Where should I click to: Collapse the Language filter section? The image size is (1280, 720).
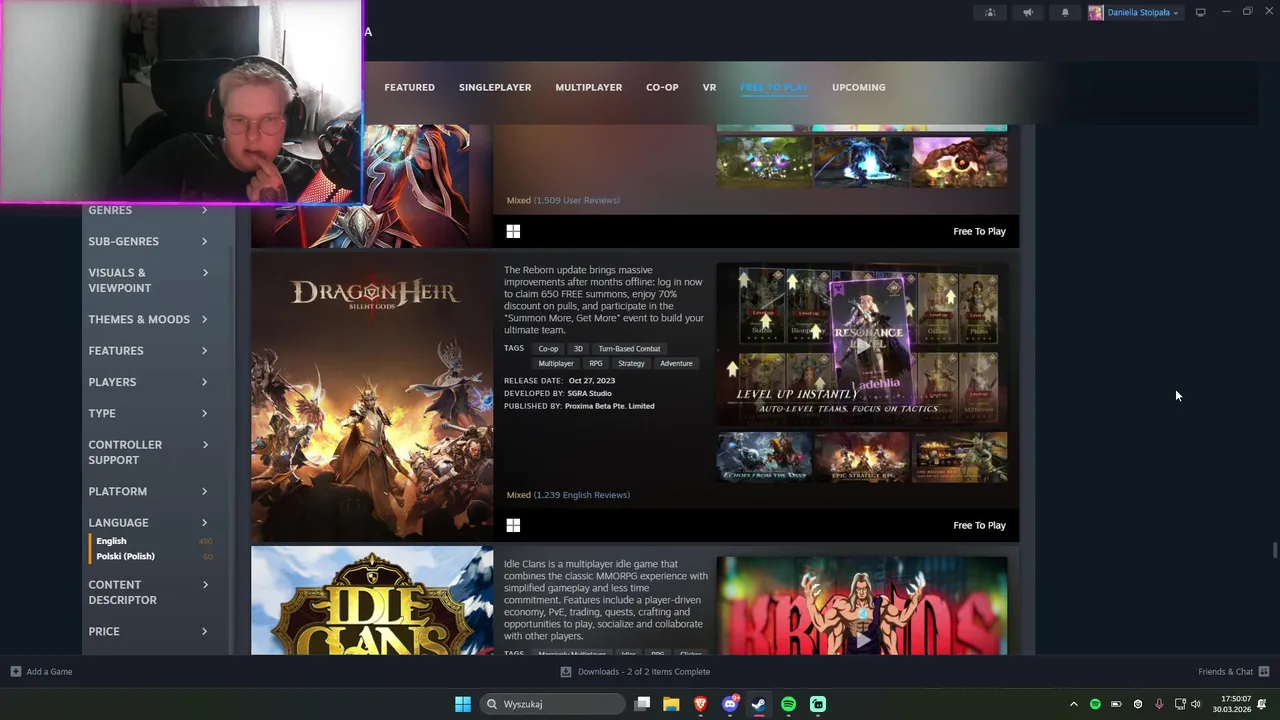click(x=148, y=522)
